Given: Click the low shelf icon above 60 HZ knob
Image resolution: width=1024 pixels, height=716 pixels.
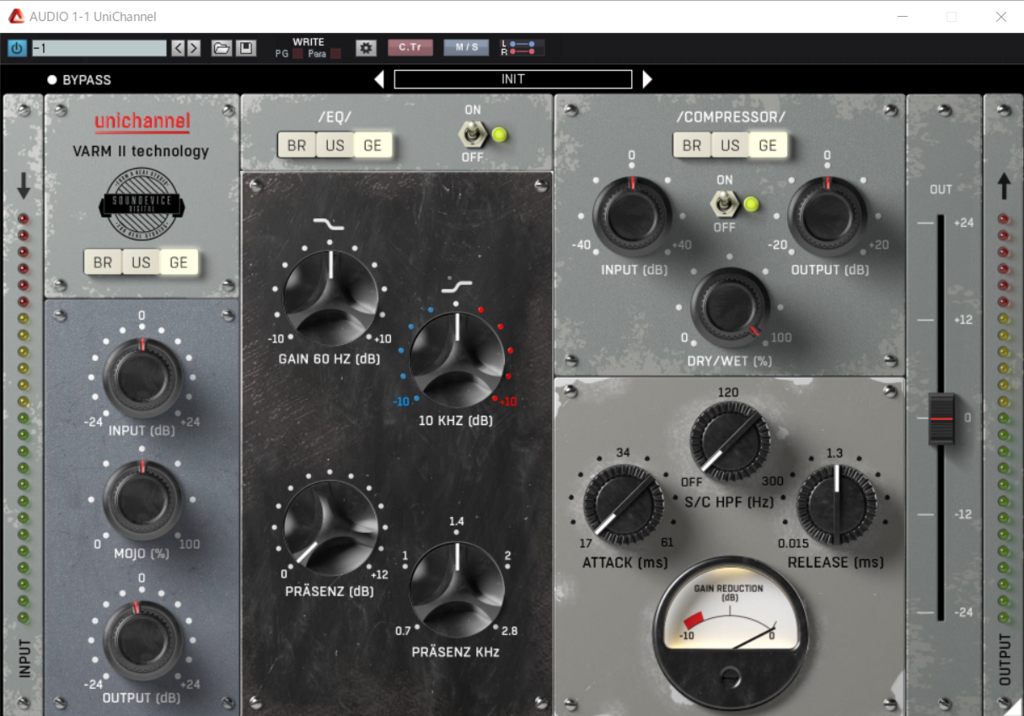Looking at the screenshot, I should coord(328,225).
